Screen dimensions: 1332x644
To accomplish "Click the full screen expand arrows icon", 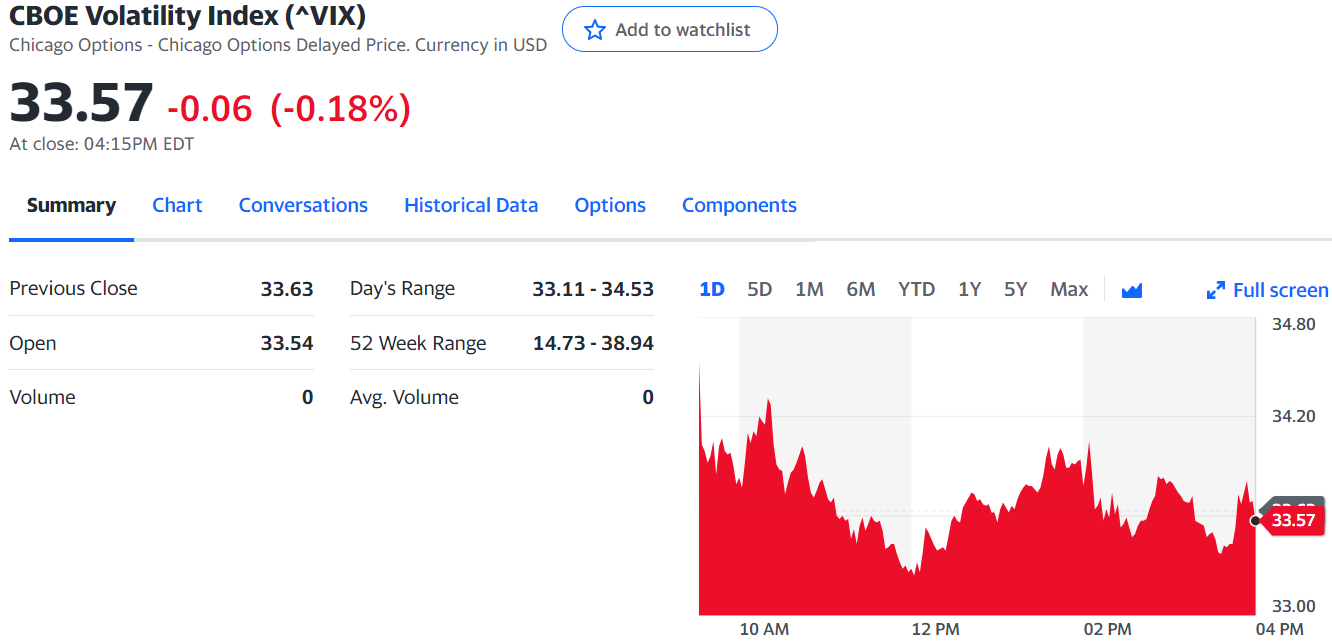I will pos(1216,290).
